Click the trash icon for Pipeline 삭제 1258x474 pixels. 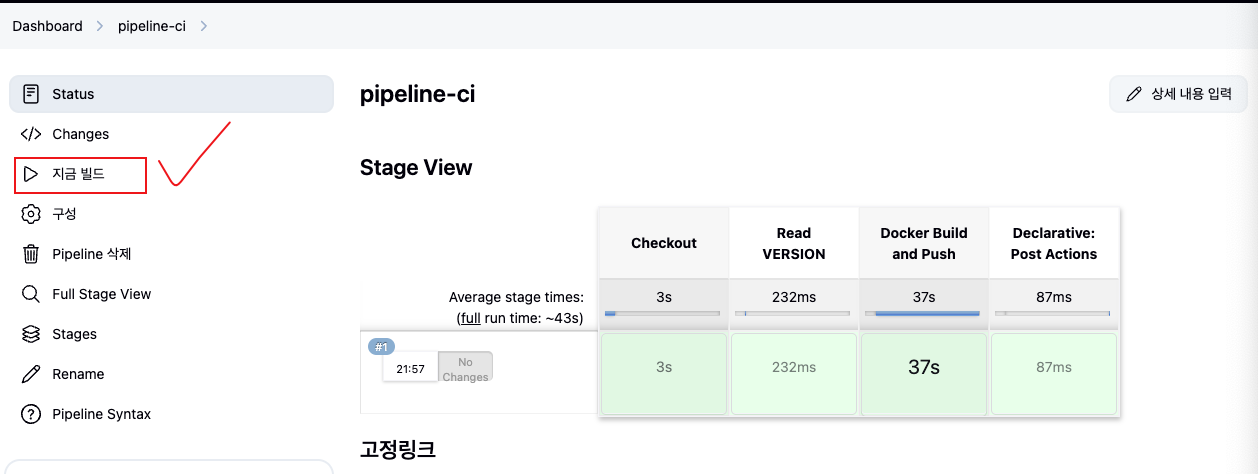[31, 254]
